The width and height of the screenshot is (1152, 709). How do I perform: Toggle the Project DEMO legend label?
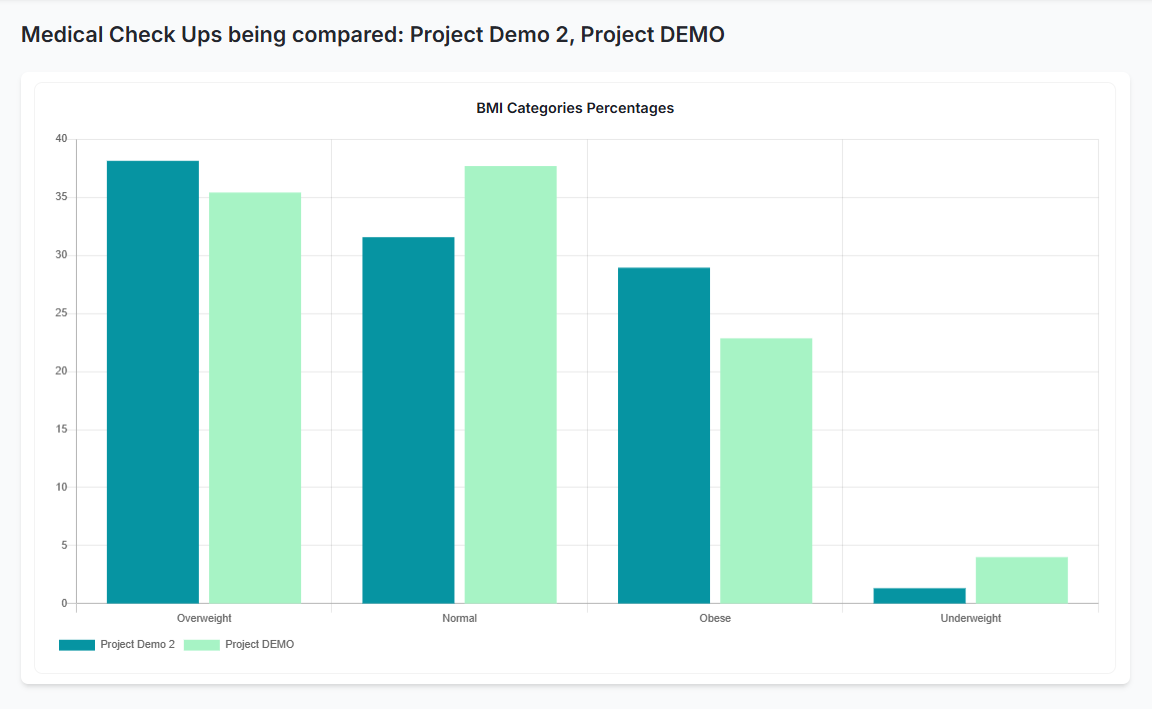pos(260,645)
